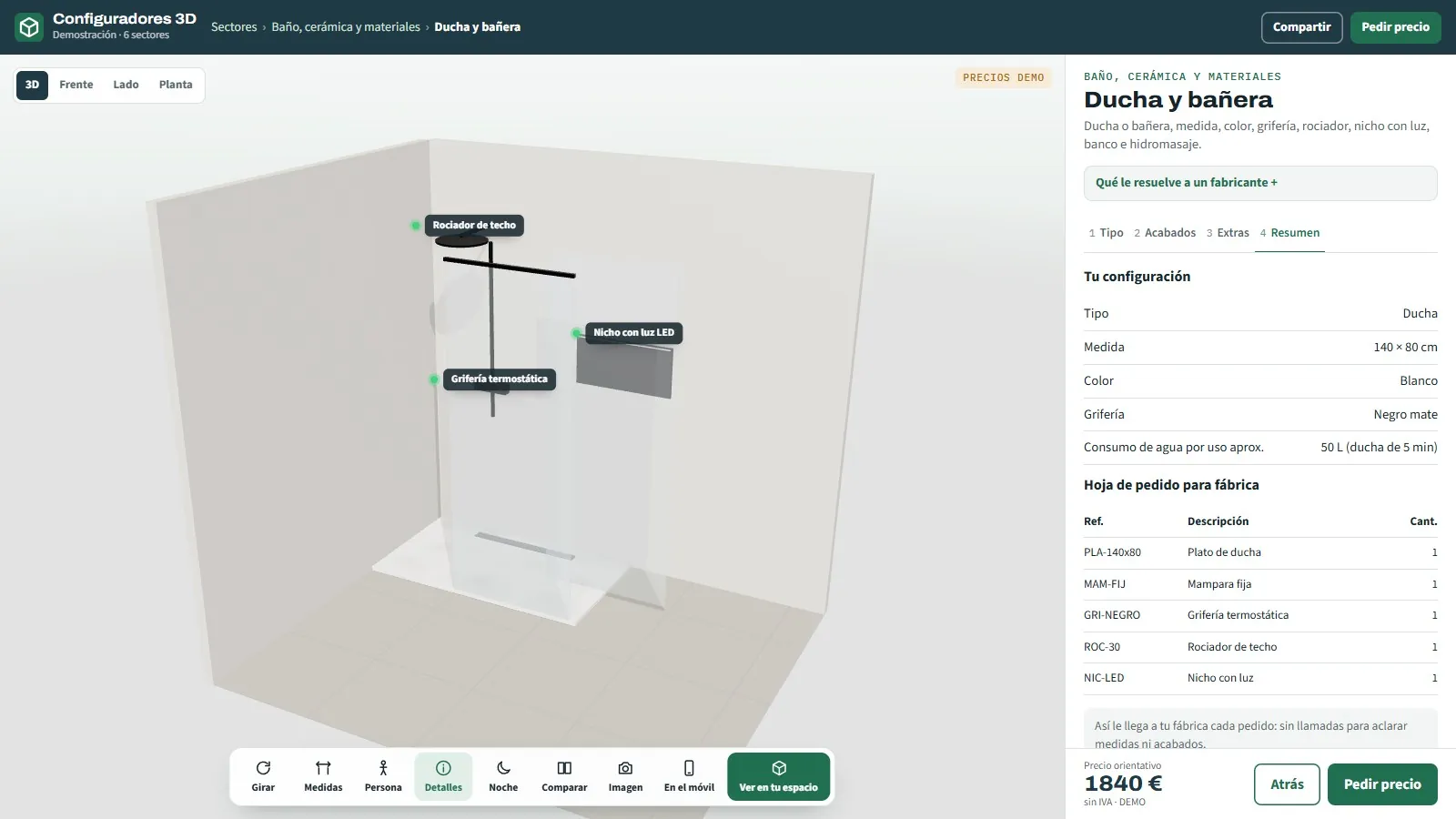Screen dimensions: 1456x819
Task: Go to step 1 Tipo
Action: pos(1106,233)
